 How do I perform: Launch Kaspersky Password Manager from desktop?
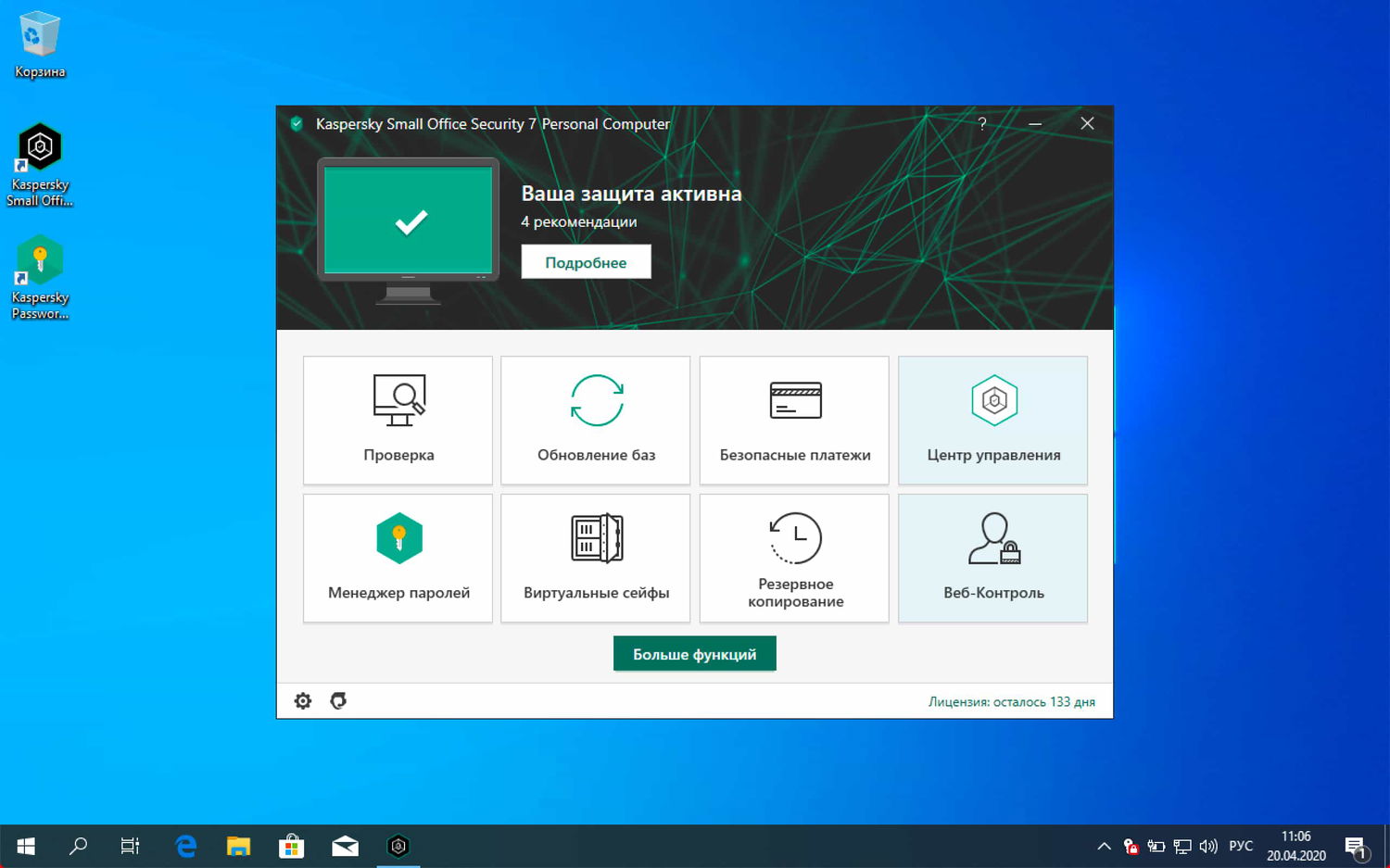tap(40, 259)
